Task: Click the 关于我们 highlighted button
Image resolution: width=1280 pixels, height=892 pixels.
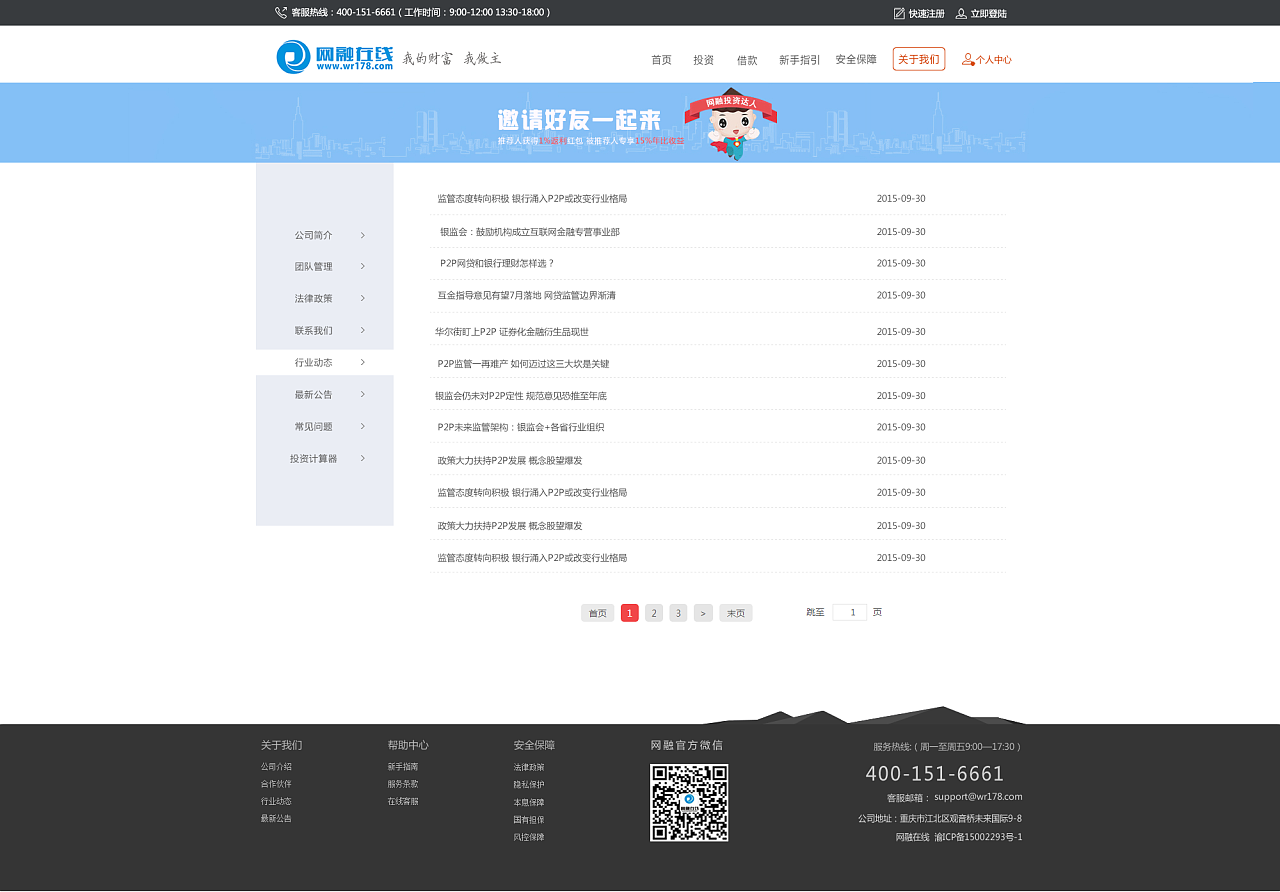Action: [x=918, y=59]
